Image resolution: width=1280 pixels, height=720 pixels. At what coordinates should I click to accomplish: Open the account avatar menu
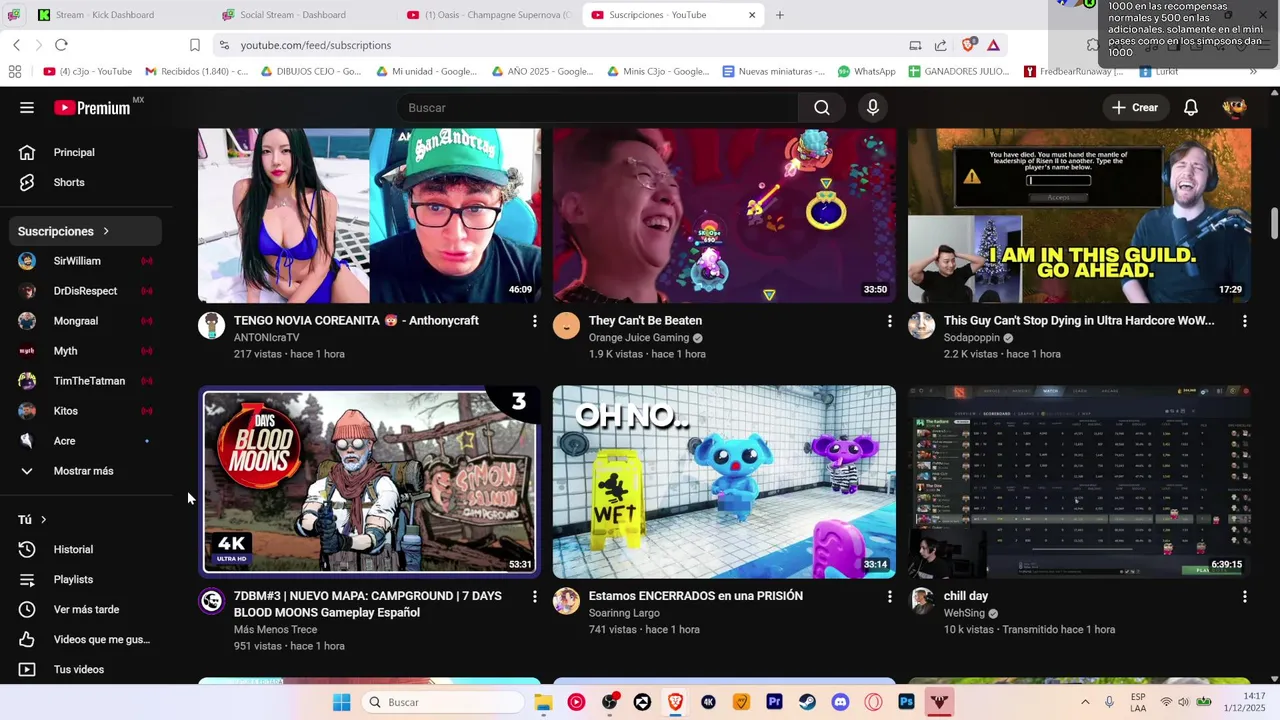[1234, 108]
